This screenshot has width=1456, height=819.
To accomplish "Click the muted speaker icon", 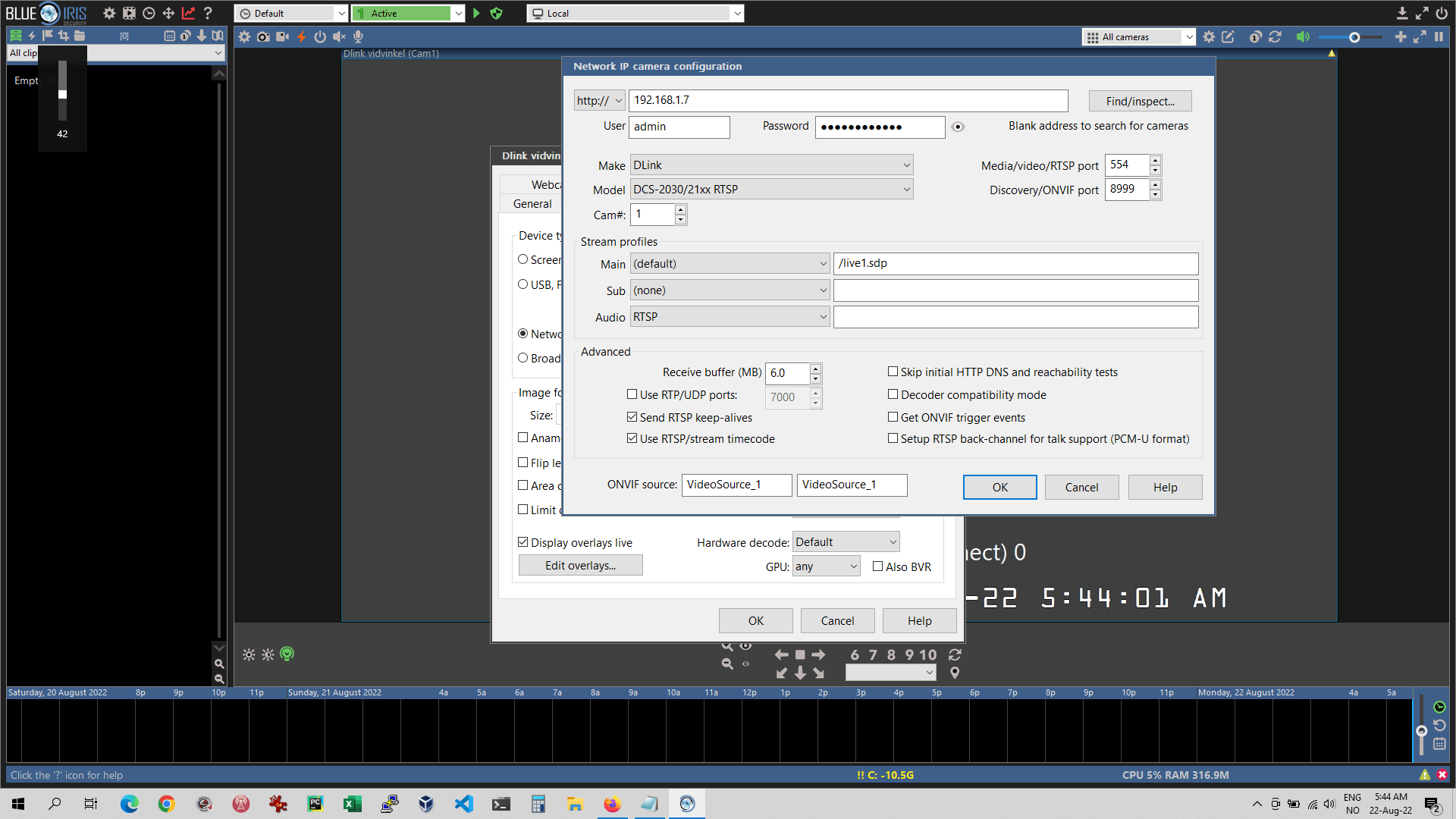I will pyautogui.click(x=338, y=36).
